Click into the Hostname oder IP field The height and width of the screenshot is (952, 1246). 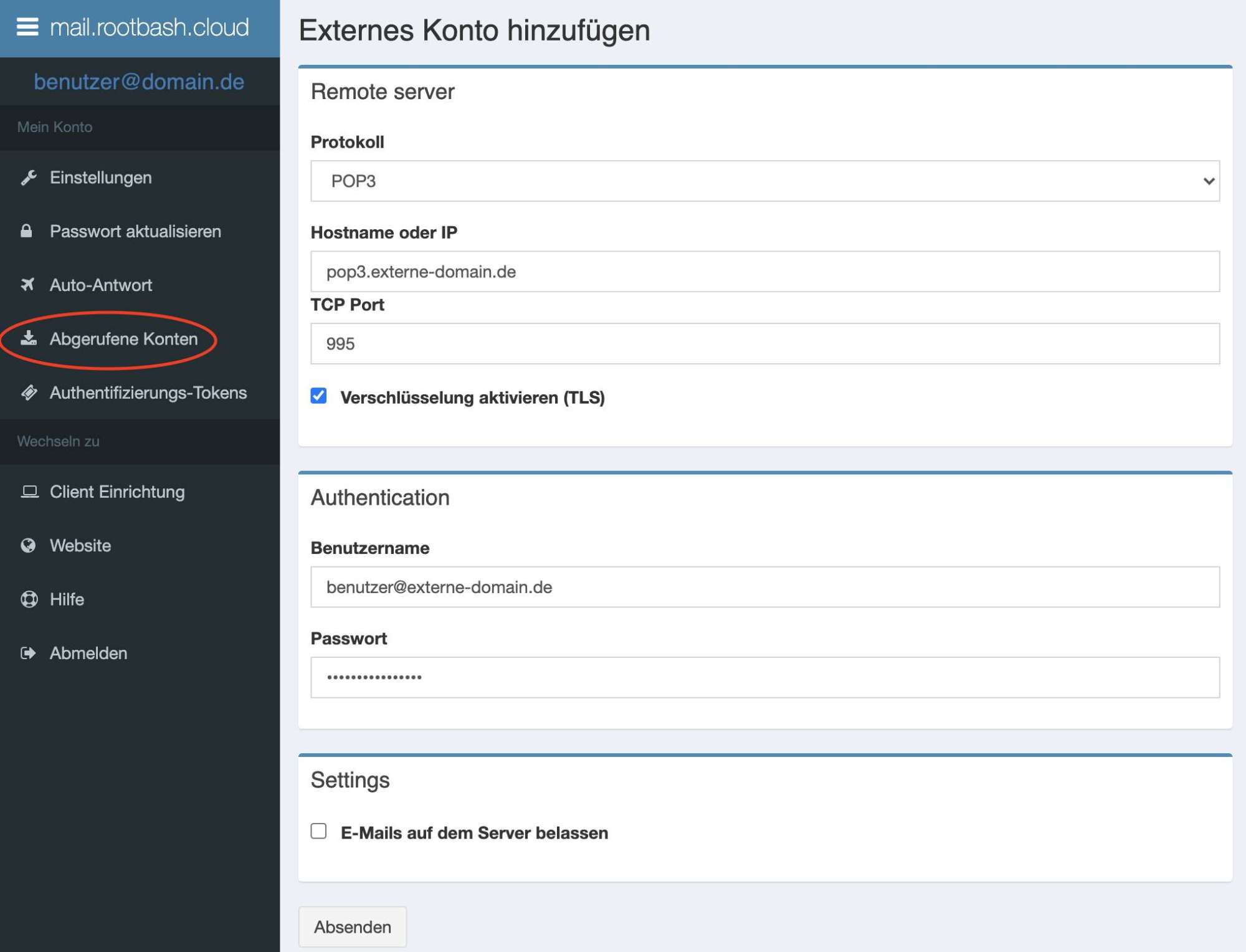click(764, 272)
